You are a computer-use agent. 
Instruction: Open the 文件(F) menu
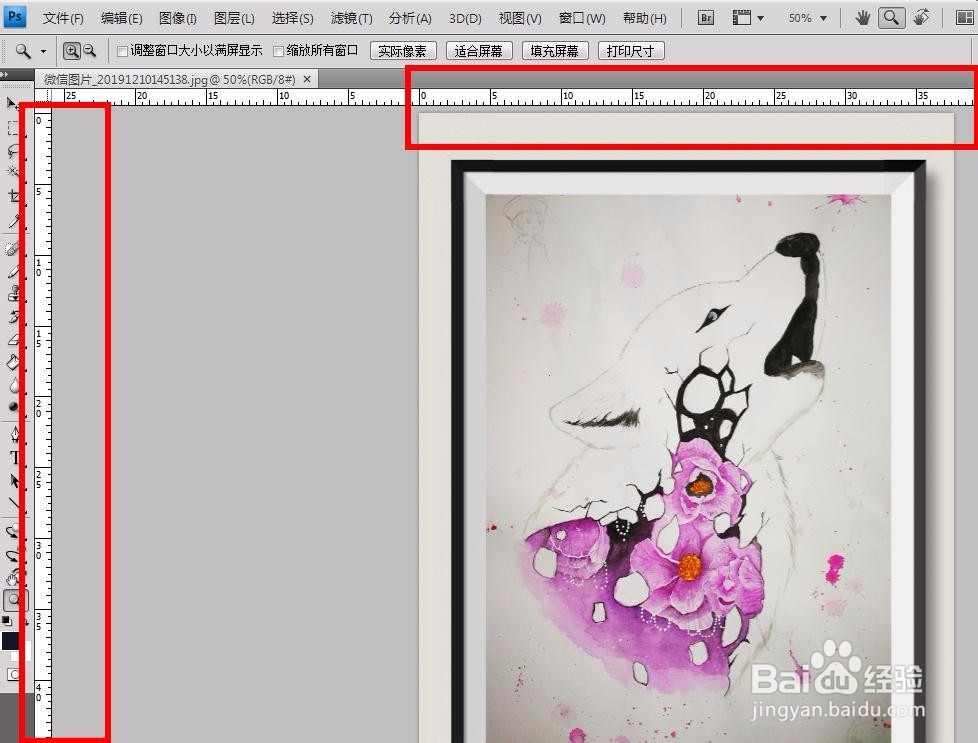[63, 19]
